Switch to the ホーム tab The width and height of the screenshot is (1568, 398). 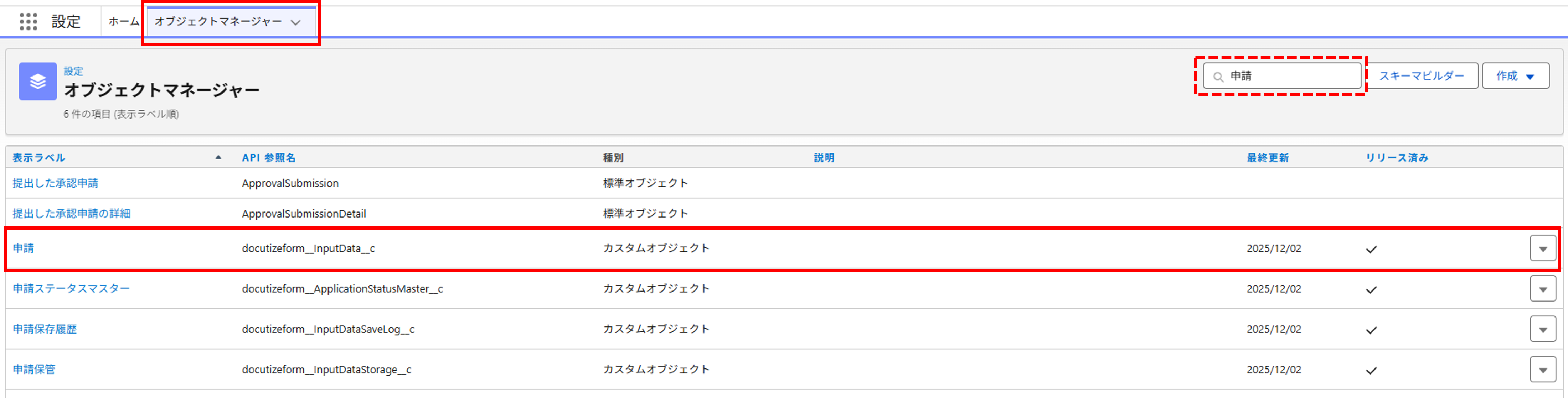click(x=124, y=21)
